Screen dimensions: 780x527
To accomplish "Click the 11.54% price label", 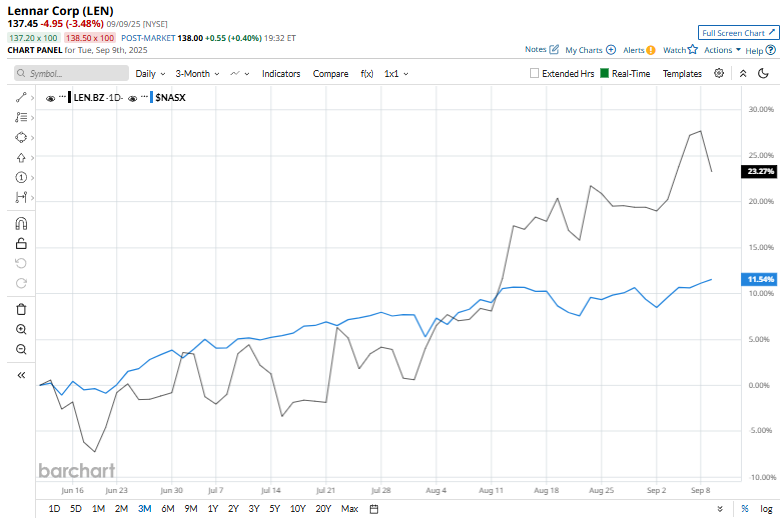I will pos(760,279).
